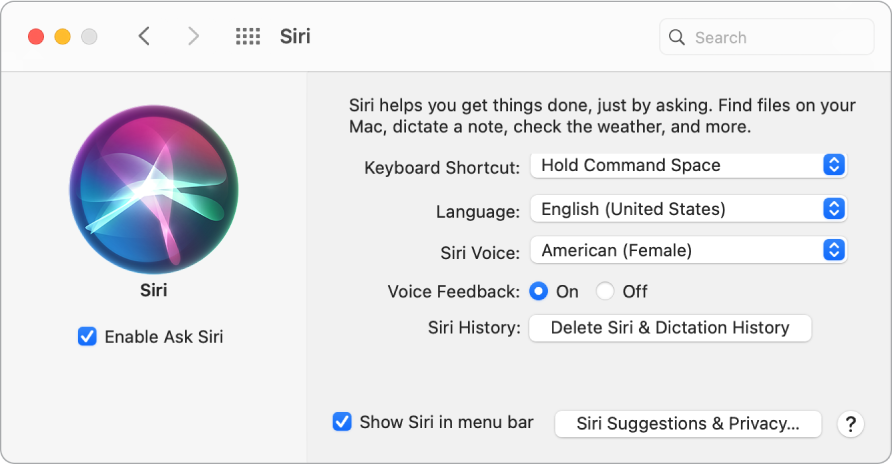Expand the Language dropdown menu
Image resolution: width=894 pixels, height=466 pixels.
688,209
